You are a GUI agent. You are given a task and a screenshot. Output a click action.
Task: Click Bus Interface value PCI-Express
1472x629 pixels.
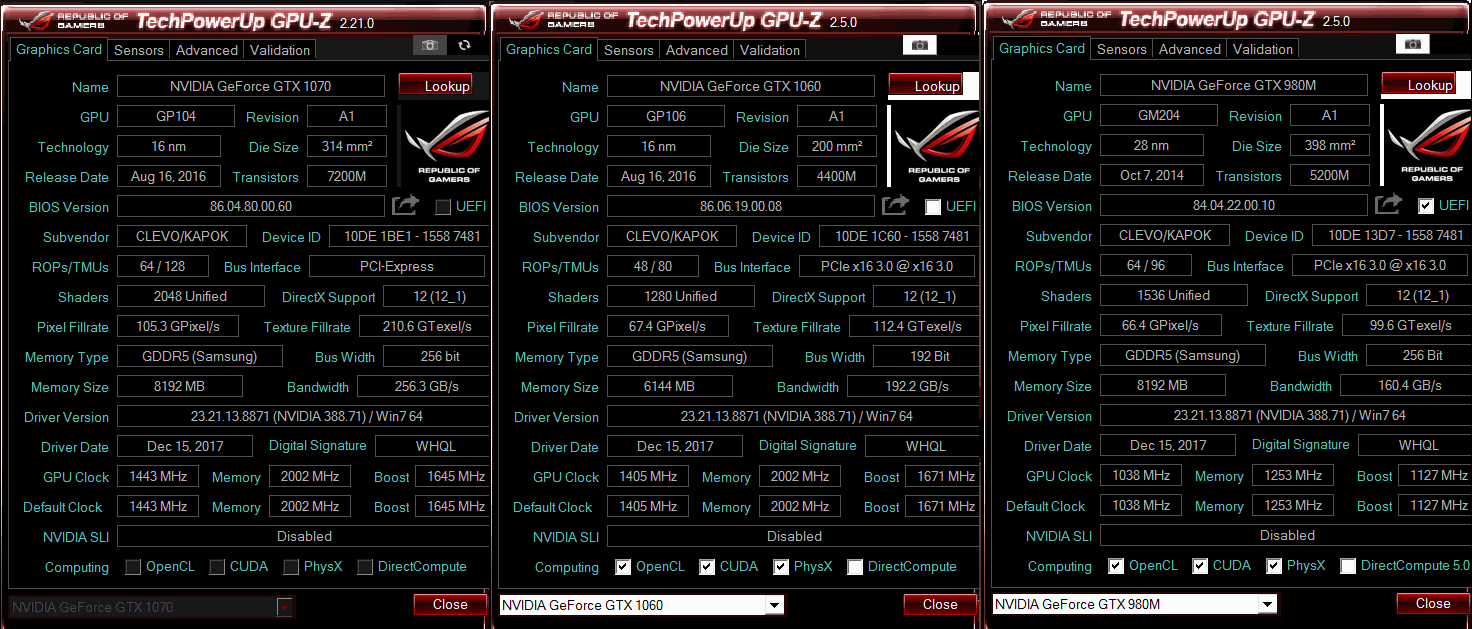pos(397,266)
